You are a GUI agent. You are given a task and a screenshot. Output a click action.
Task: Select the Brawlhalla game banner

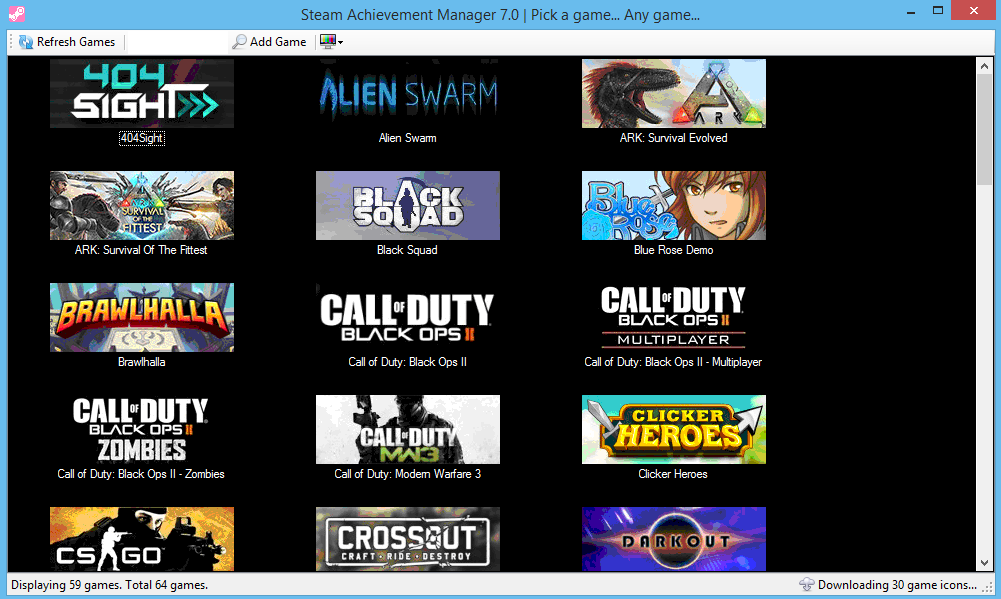[x=142, y=317]
